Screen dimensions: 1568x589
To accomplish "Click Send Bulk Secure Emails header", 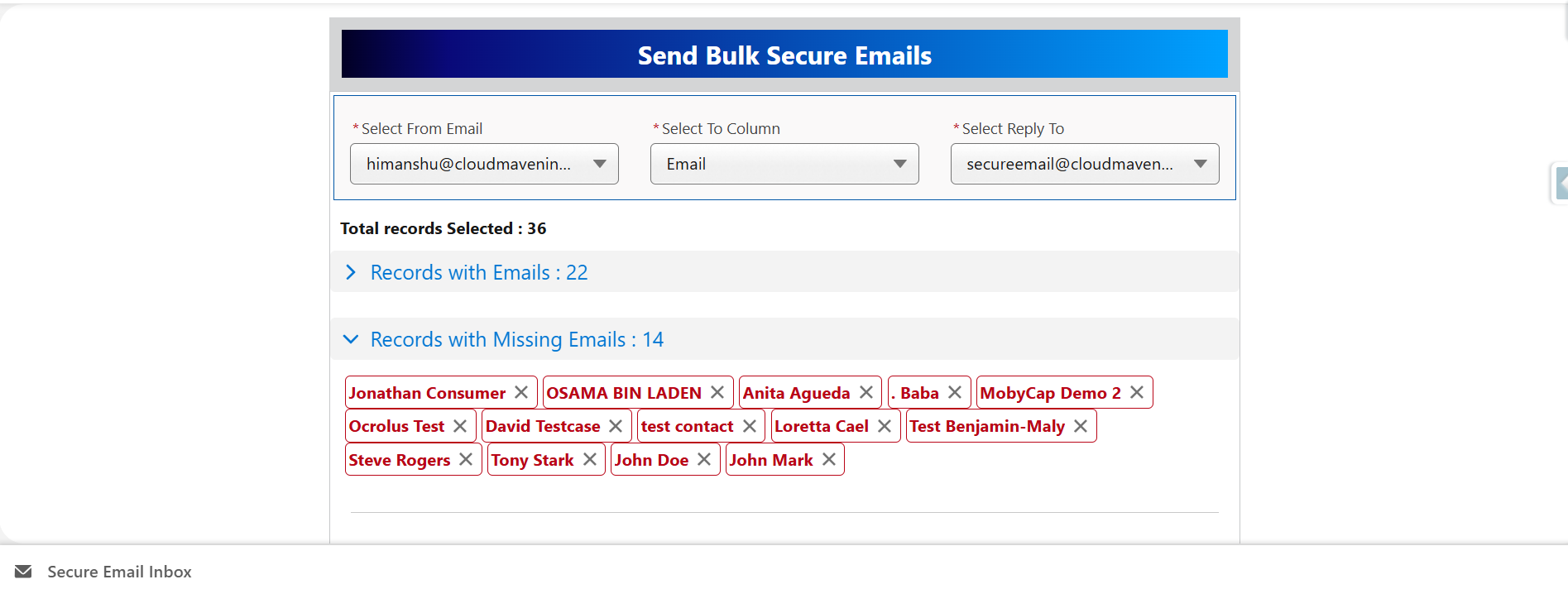I will (784, 55).
